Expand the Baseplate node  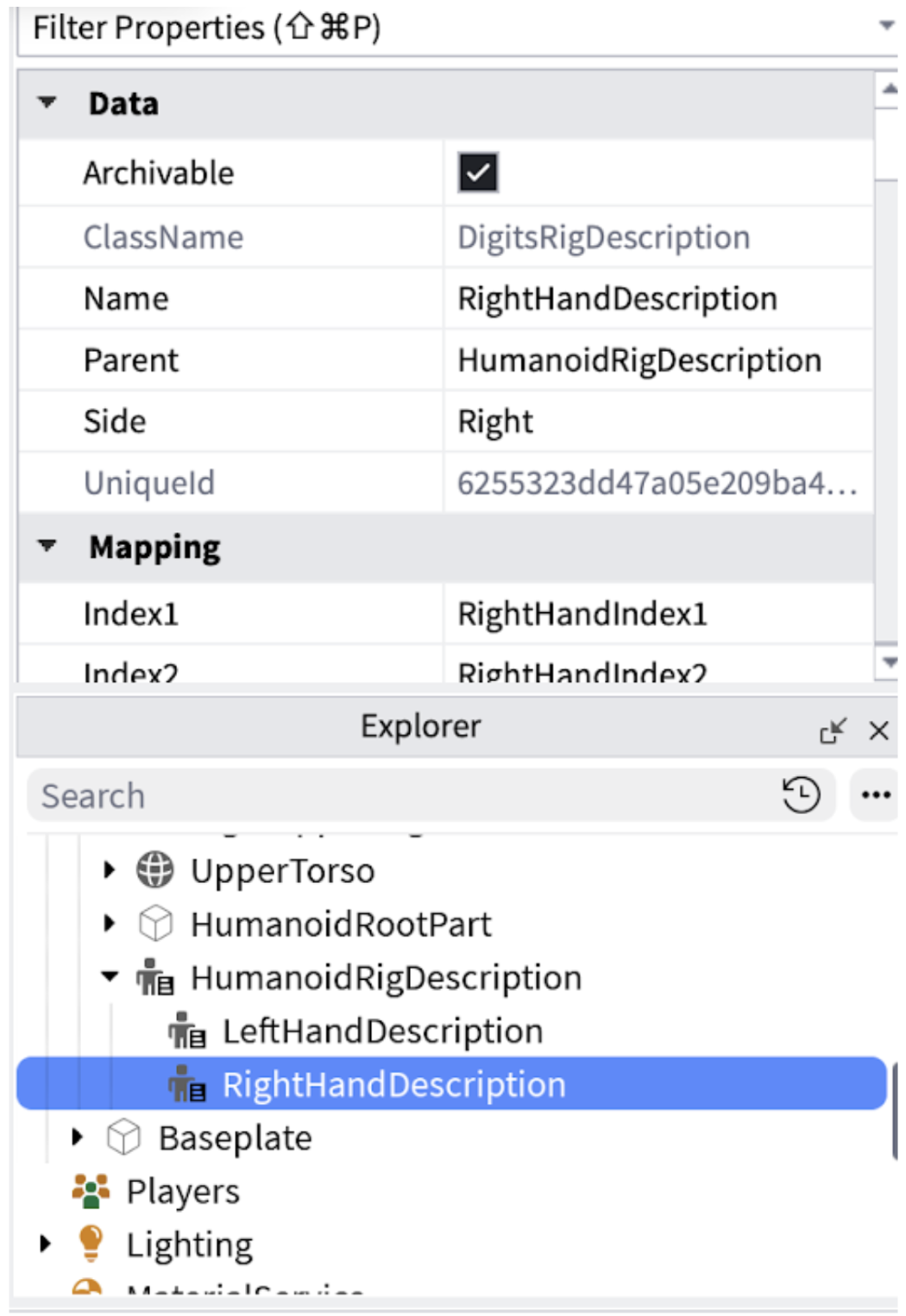coord(78,1137)
